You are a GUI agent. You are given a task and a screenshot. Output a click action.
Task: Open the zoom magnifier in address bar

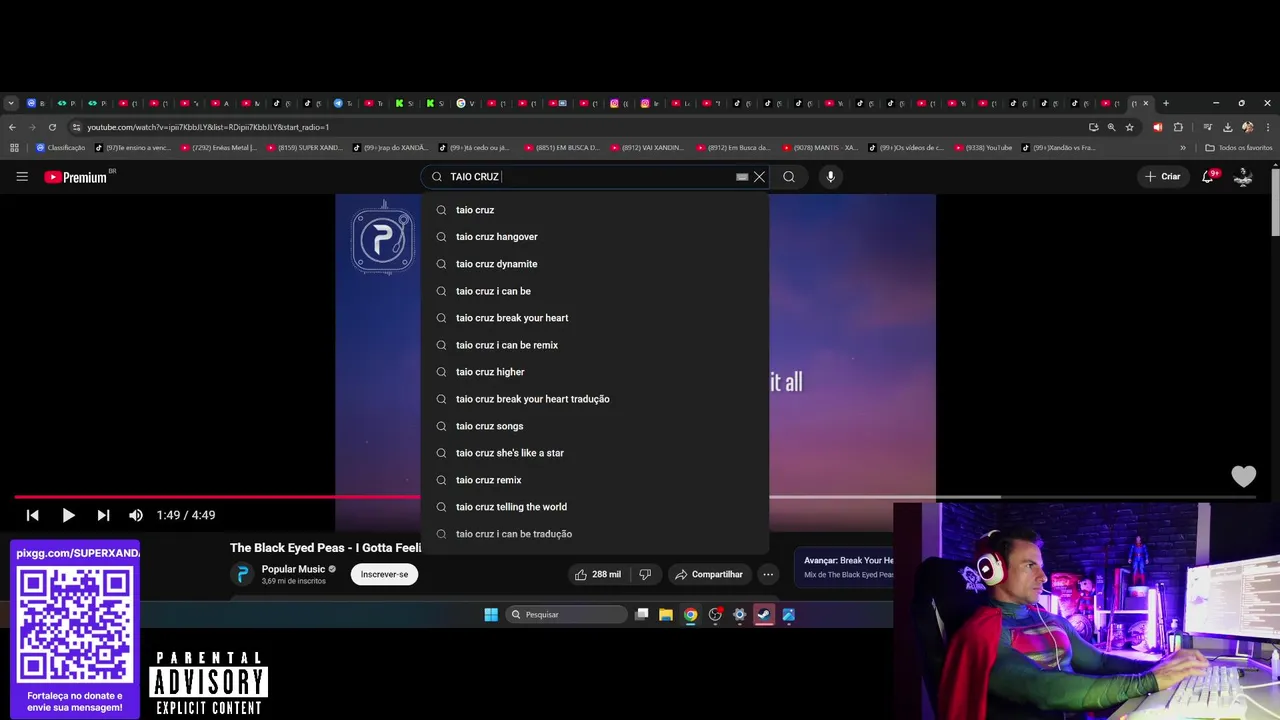(x=1111, y=127)
